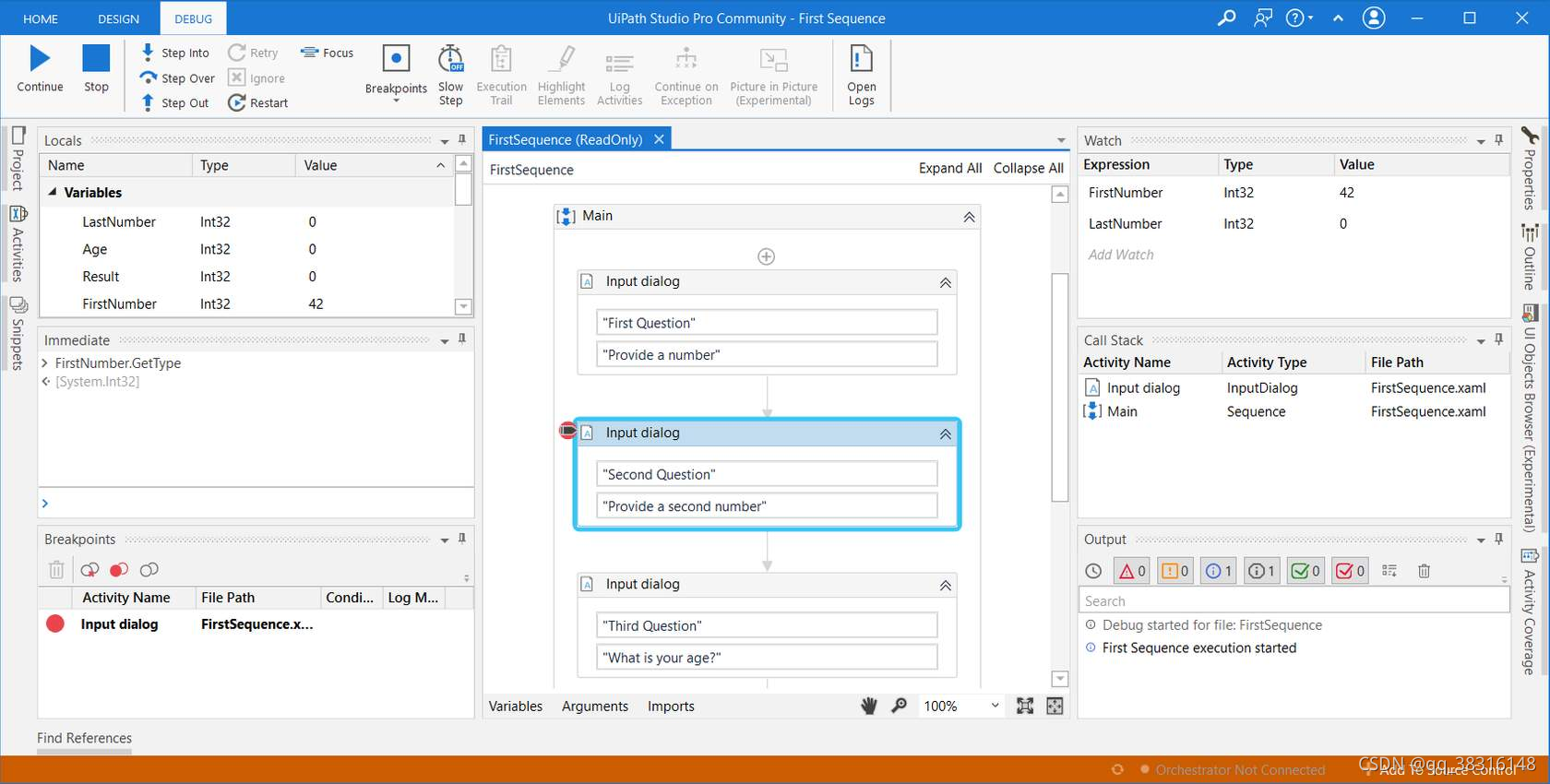Open the Outline side panel
This screenshot has width=1550, height=784.
click(1530, 257)
